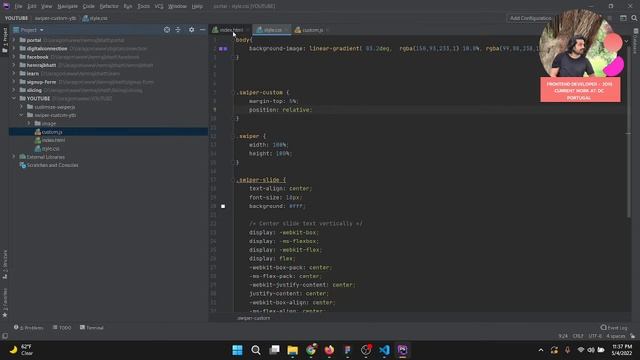The image size is (640, 360).
Task: Click the gradient color swatch in gutter
Action: (x=223, y=49)
